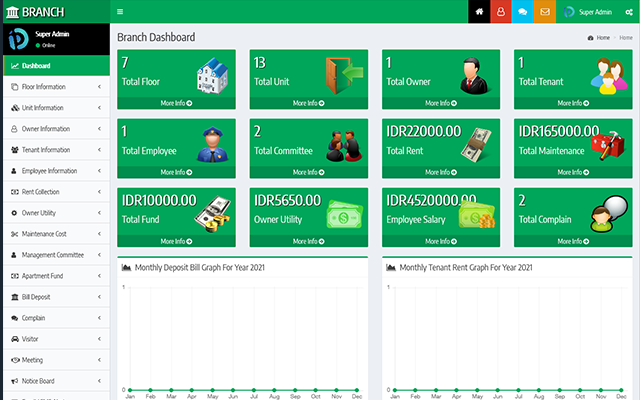This screenshot has height=400, width=640.
Task: Click the toolbox icon on Total Maintenance card
Action: 608,145
